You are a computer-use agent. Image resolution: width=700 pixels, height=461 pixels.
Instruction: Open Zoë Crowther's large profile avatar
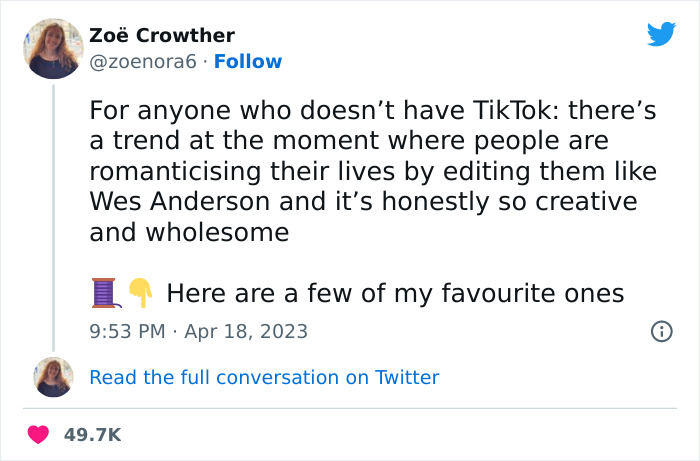51,48
